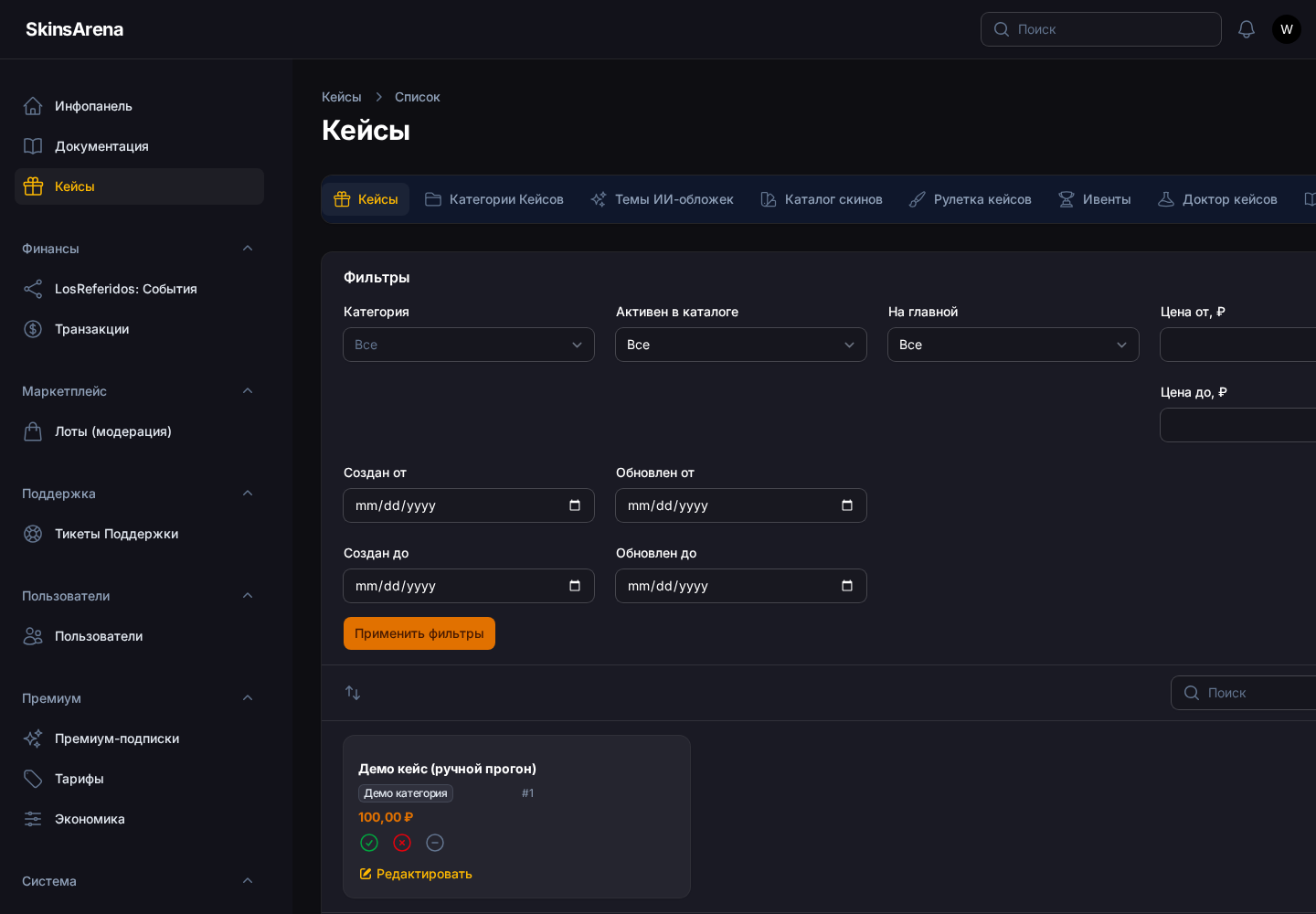Screen dimensions: 1316x914
Task: Click Редактировать link on demo case
Action: tap(416, 874)
